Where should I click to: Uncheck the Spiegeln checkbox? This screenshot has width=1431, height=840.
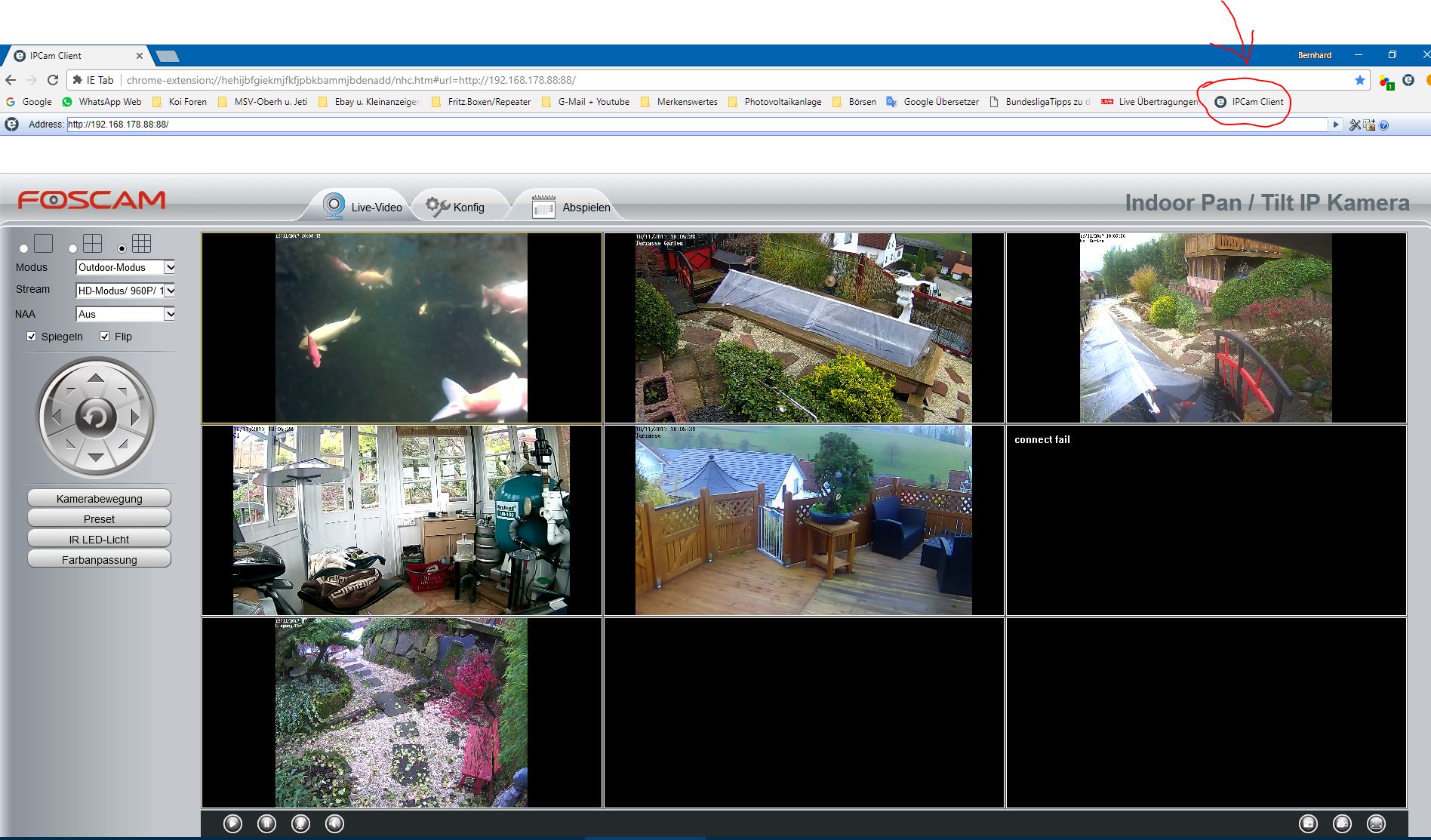32,337
